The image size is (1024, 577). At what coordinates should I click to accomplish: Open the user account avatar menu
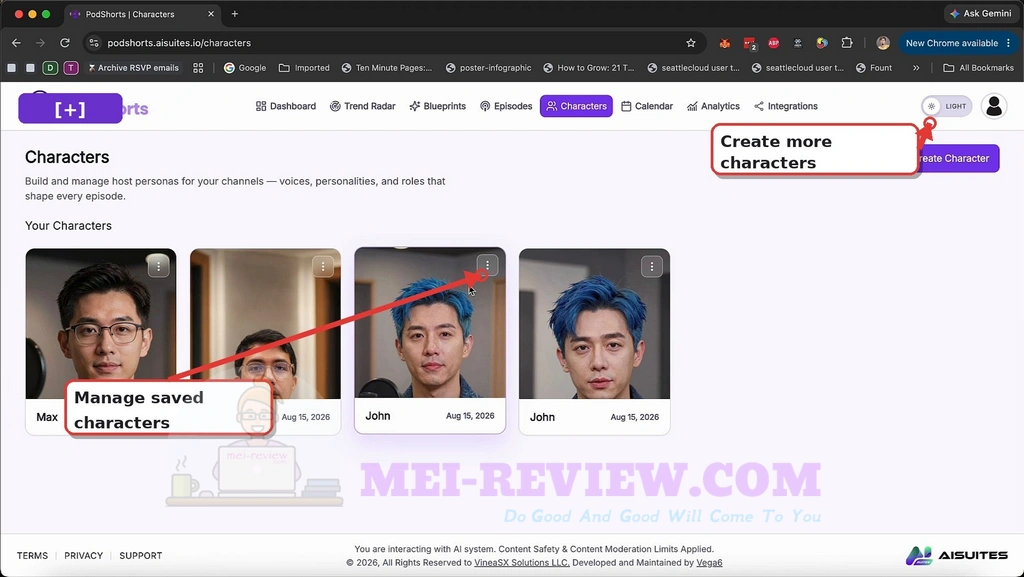994,106
